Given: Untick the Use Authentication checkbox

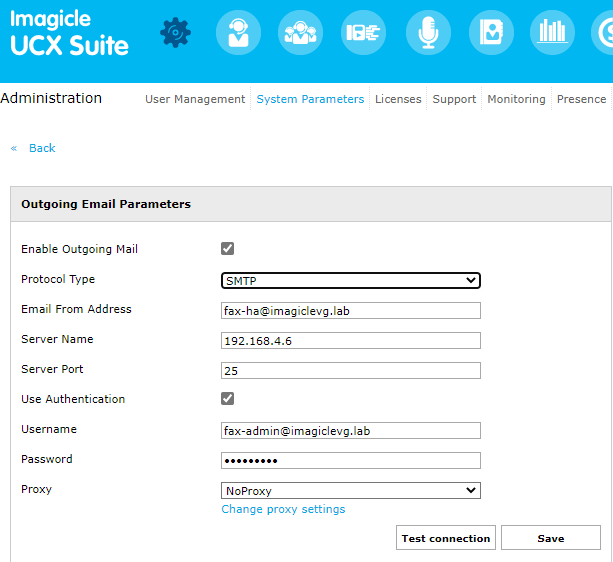Looking at the screenshot, I should 228,399.
